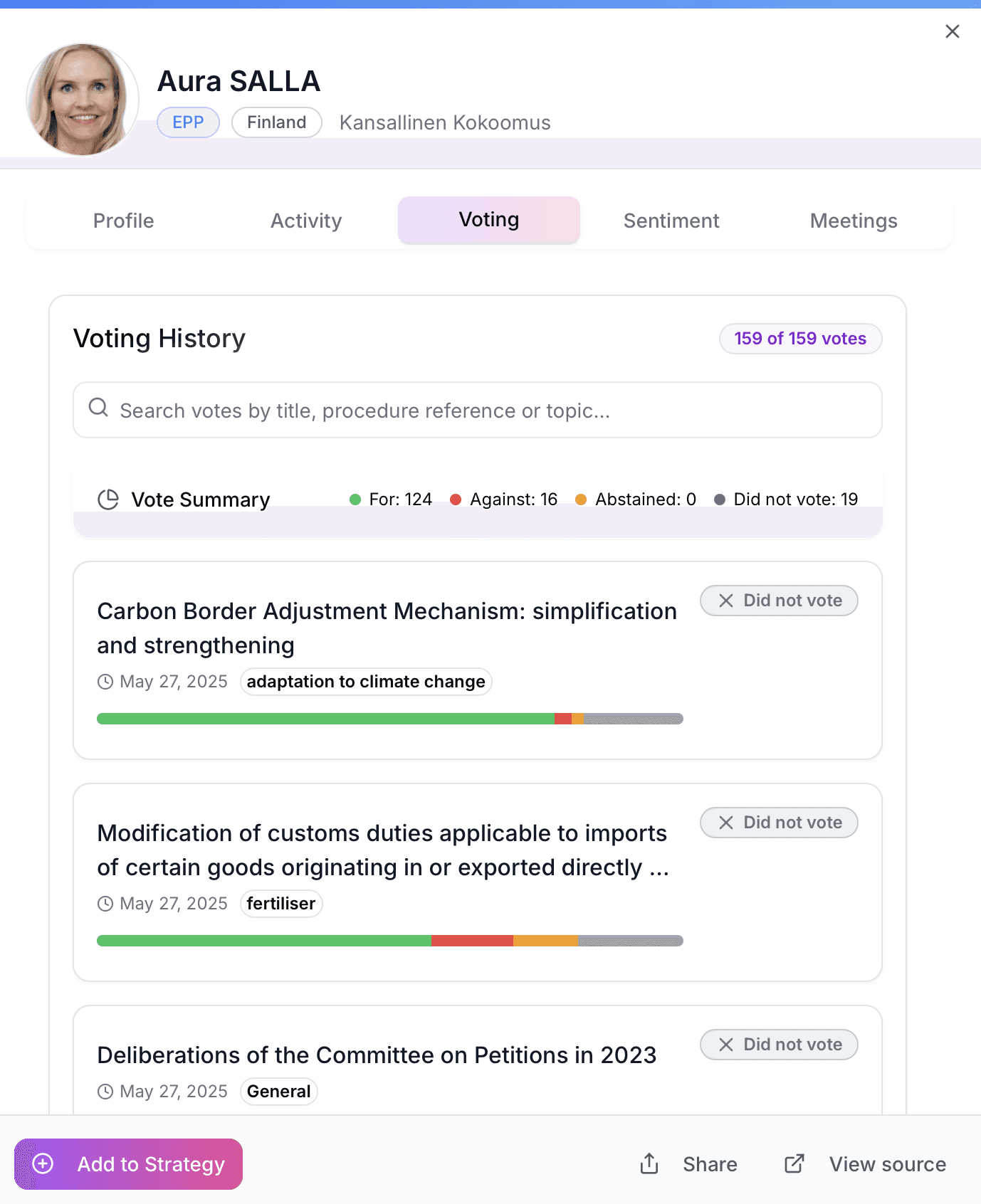This screenshot has height=1204, width=981.
Task: Select the Sentiment tab
Action: coord(671,221)
